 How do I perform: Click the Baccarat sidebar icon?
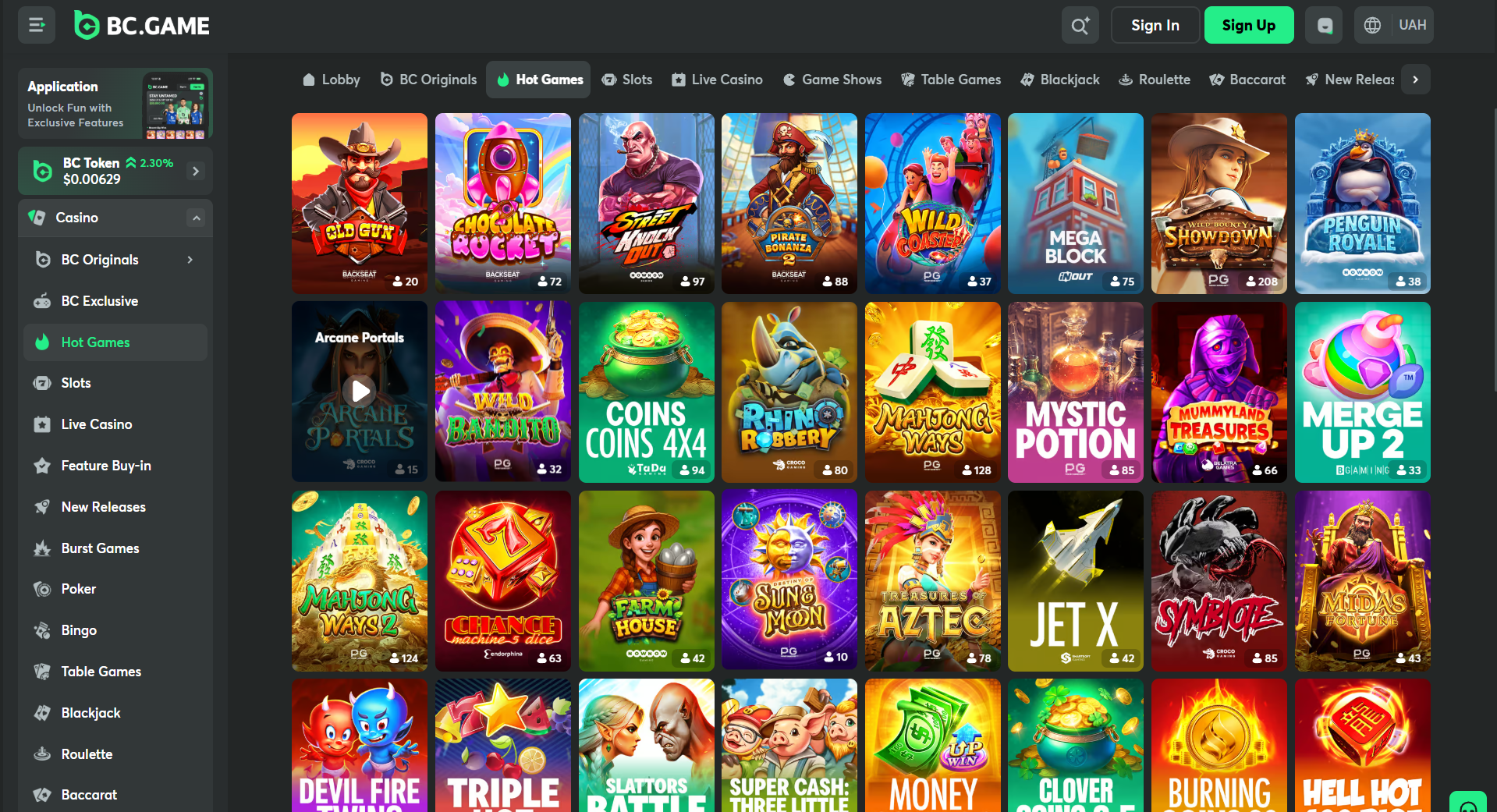pyautogui.click(x=43, y=795)
